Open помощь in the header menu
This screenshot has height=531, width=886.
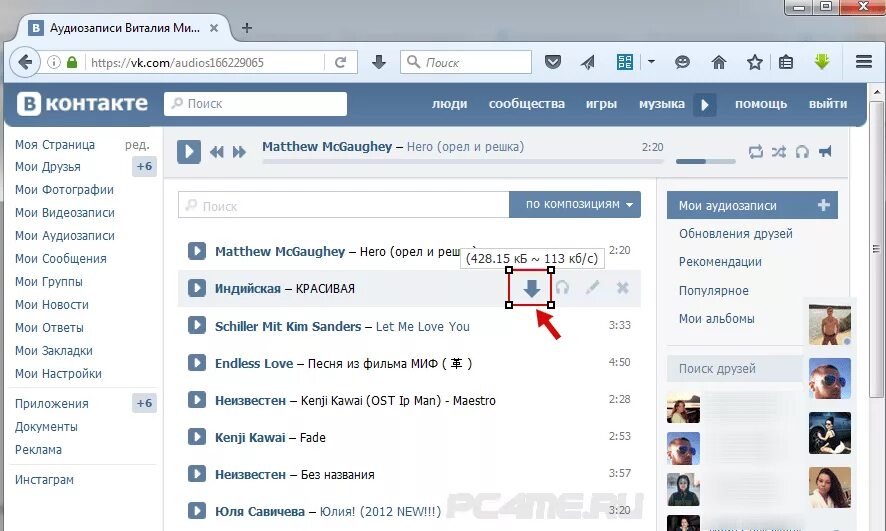(x=761, y=104)
